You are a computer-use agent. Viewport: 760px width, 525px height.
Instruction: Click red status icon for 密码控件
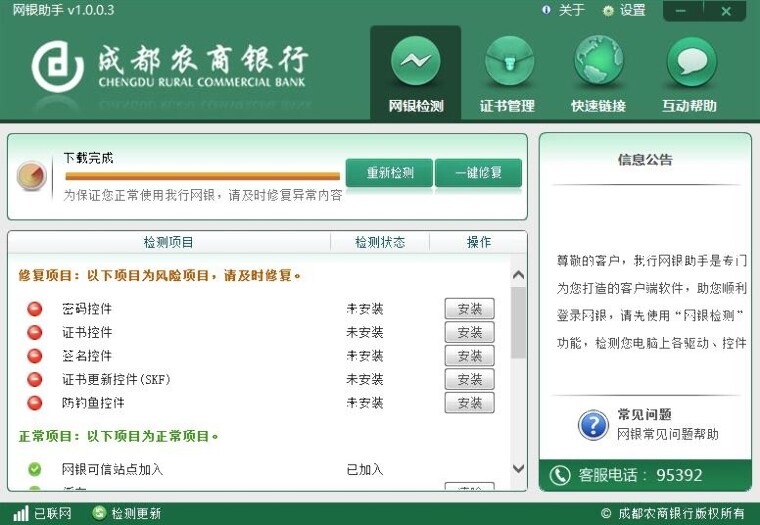(34, 309)
